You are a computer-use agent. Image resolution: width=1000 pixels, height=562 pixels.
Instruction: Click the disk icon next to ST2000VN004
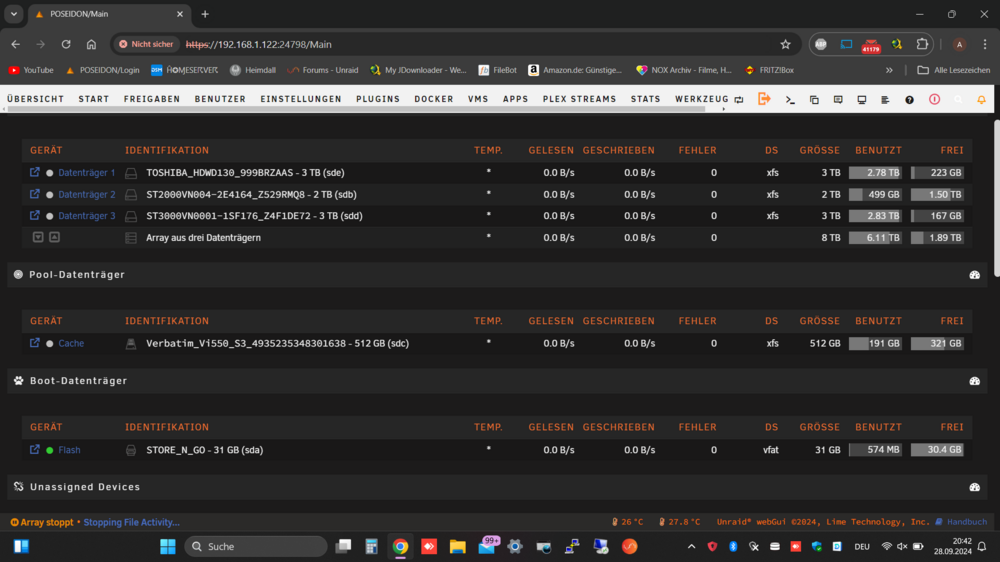(x=131, y=195)
